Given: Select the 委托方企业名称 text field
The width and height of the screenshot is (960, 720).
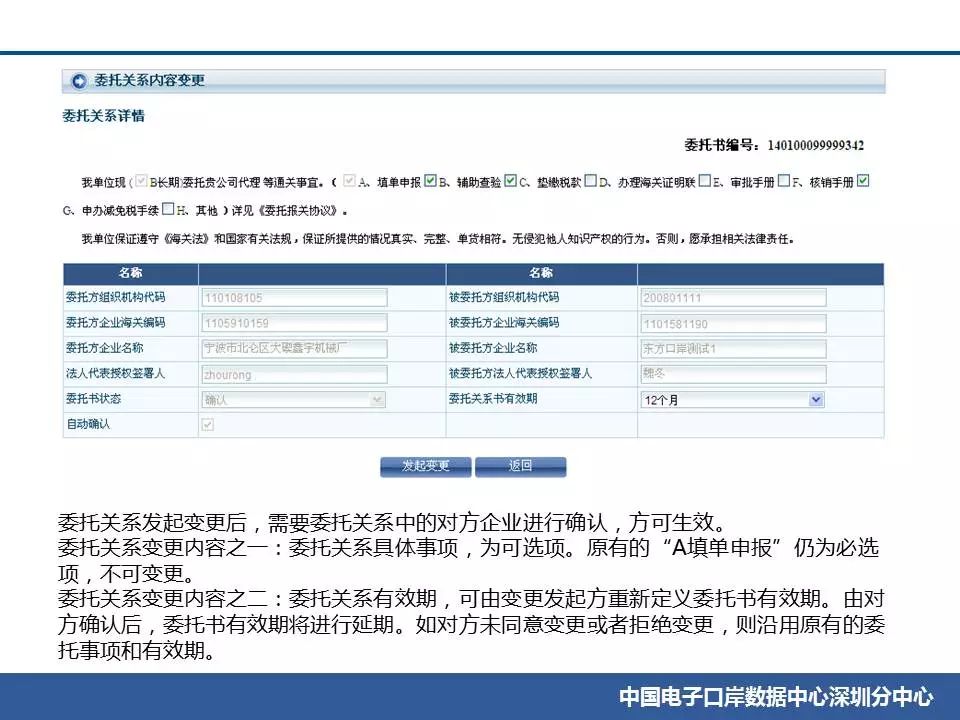Looking at the screenshot, I should 294,348.
